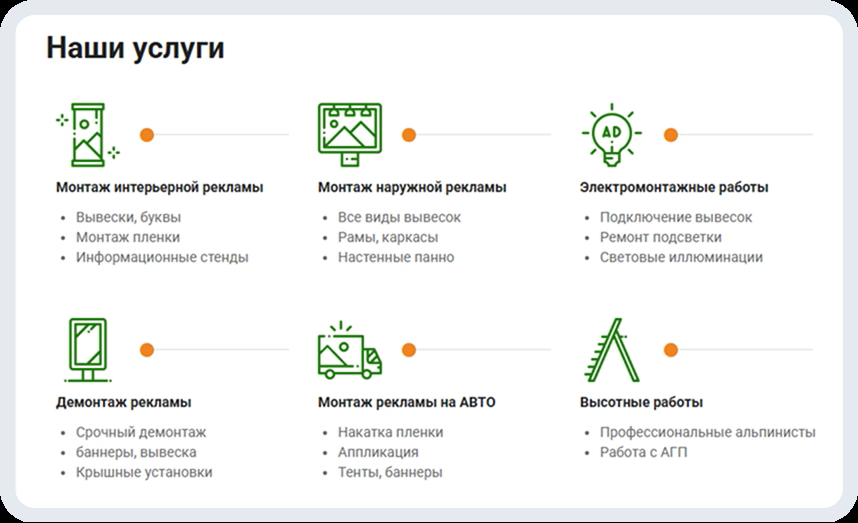The height and width of the screenshot is (523, 858).
Task: Click the outdoor billboard icon
Action: coord(350,135)
